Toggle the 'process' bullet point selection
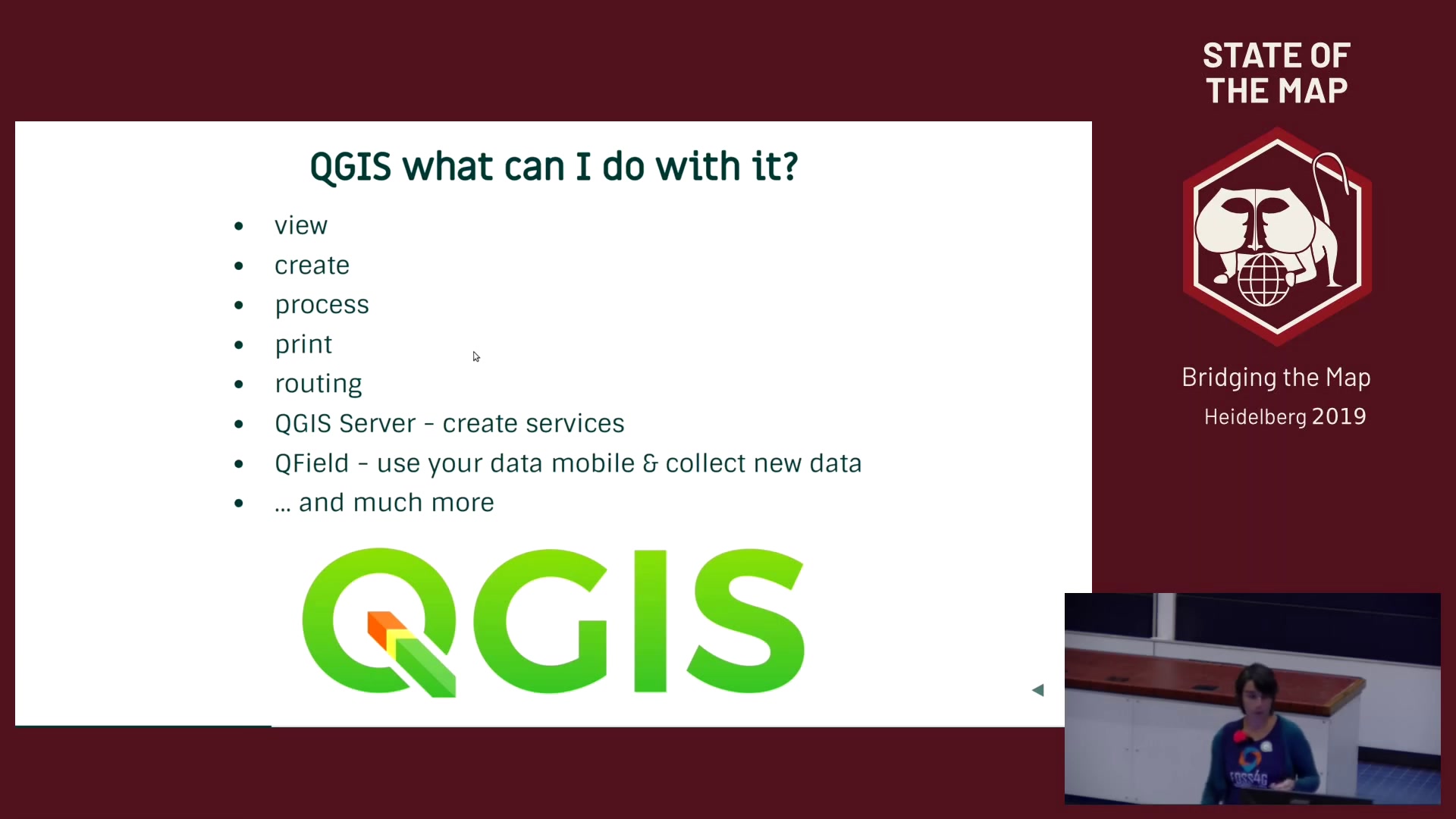Screen dimensions: 1456x819 click(x=321, y=304)
